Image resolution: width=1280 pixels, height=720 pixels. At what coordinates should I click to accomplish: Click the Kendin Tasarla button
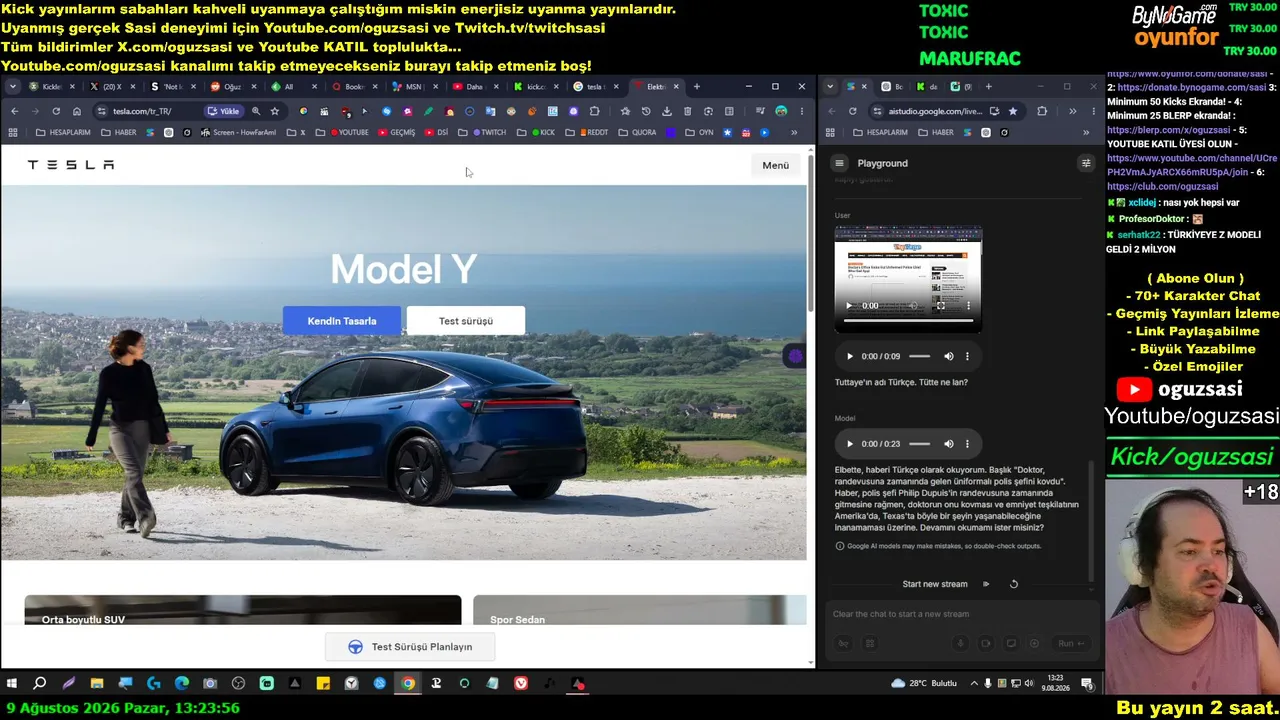pyautogui.click(x=342, y=321)
